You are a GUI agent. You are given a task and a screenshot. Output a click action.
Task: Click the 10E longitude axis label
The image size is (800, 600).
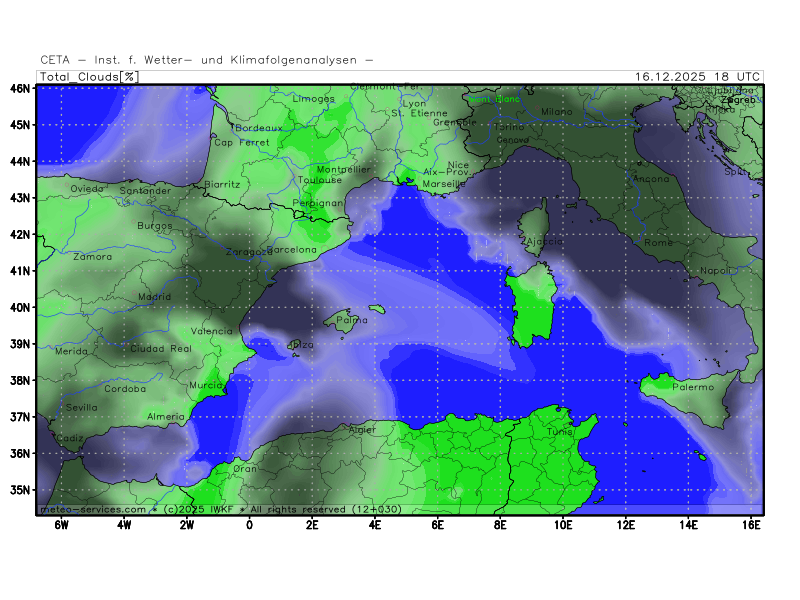[563, 524]
